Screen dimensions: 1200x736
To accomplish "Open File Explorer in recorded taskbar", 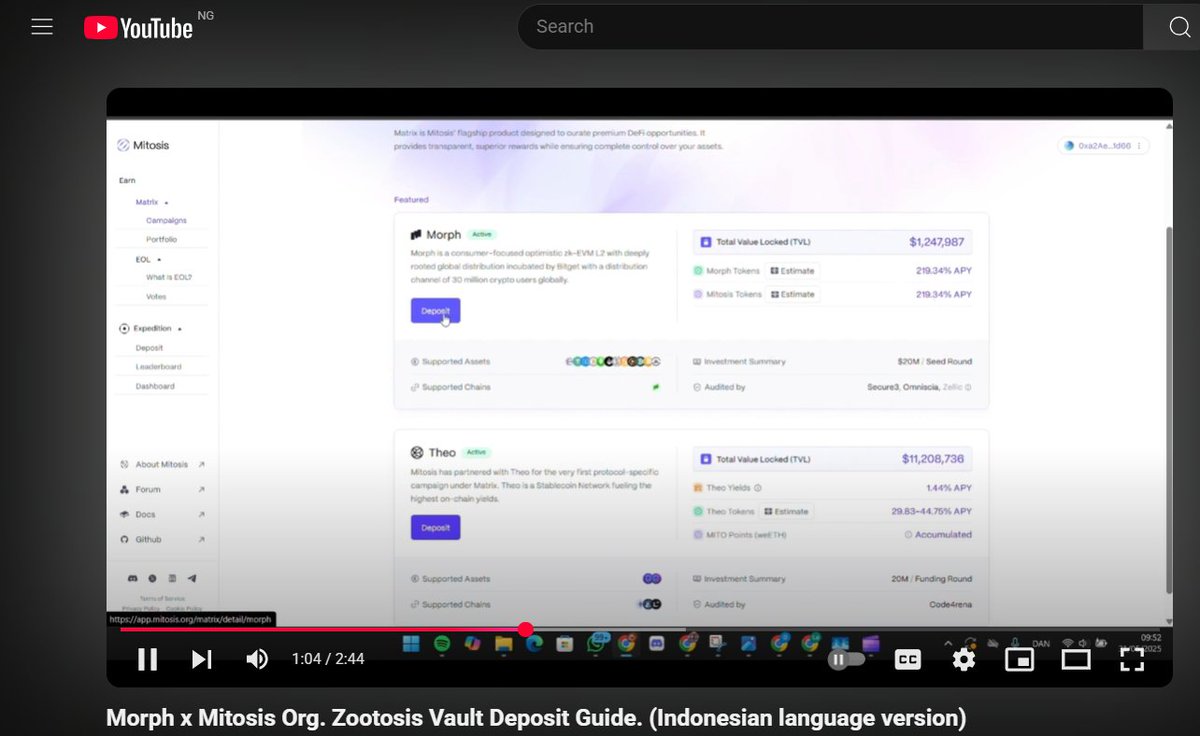I will 503,645.
